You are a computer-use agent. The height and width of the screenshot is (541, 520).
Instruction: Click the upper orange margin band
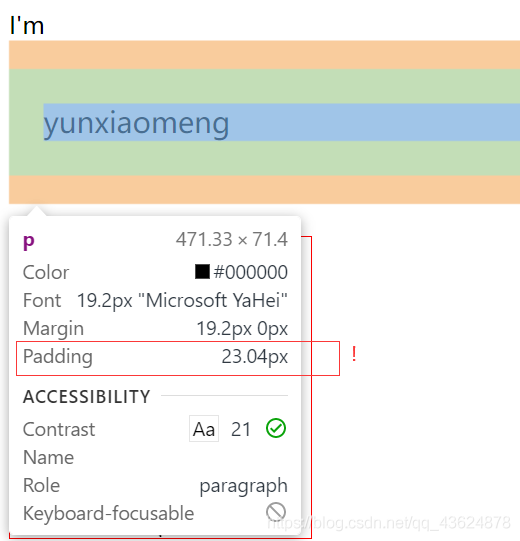(x=264, y=55)
